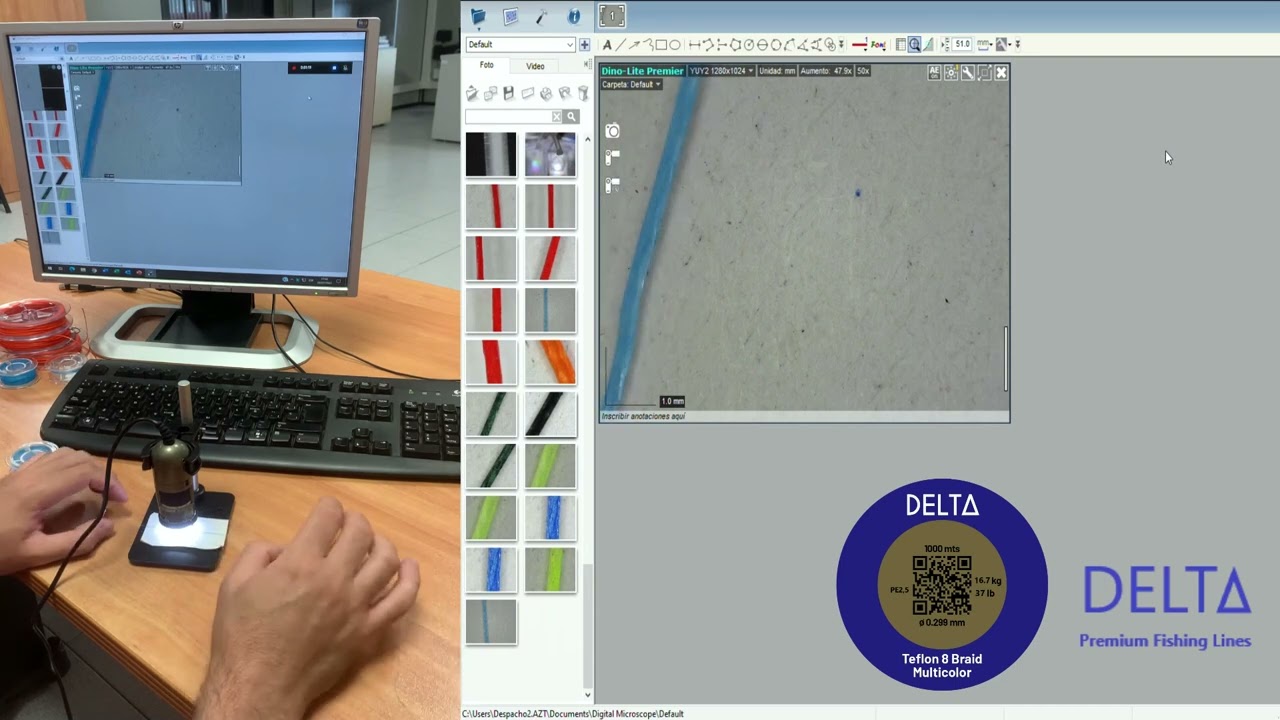
Task: Click the Dino-Lite Premier title label
Action: click(643, 71)
